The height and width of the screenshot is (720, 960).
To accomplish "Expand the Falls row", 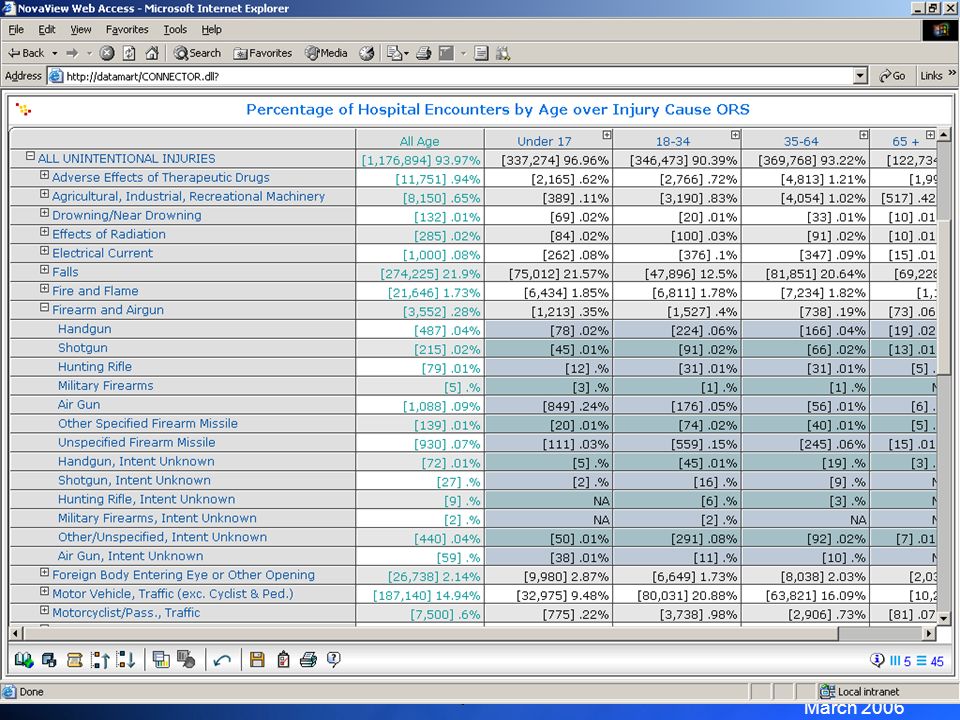I will [x=44, y=270].
